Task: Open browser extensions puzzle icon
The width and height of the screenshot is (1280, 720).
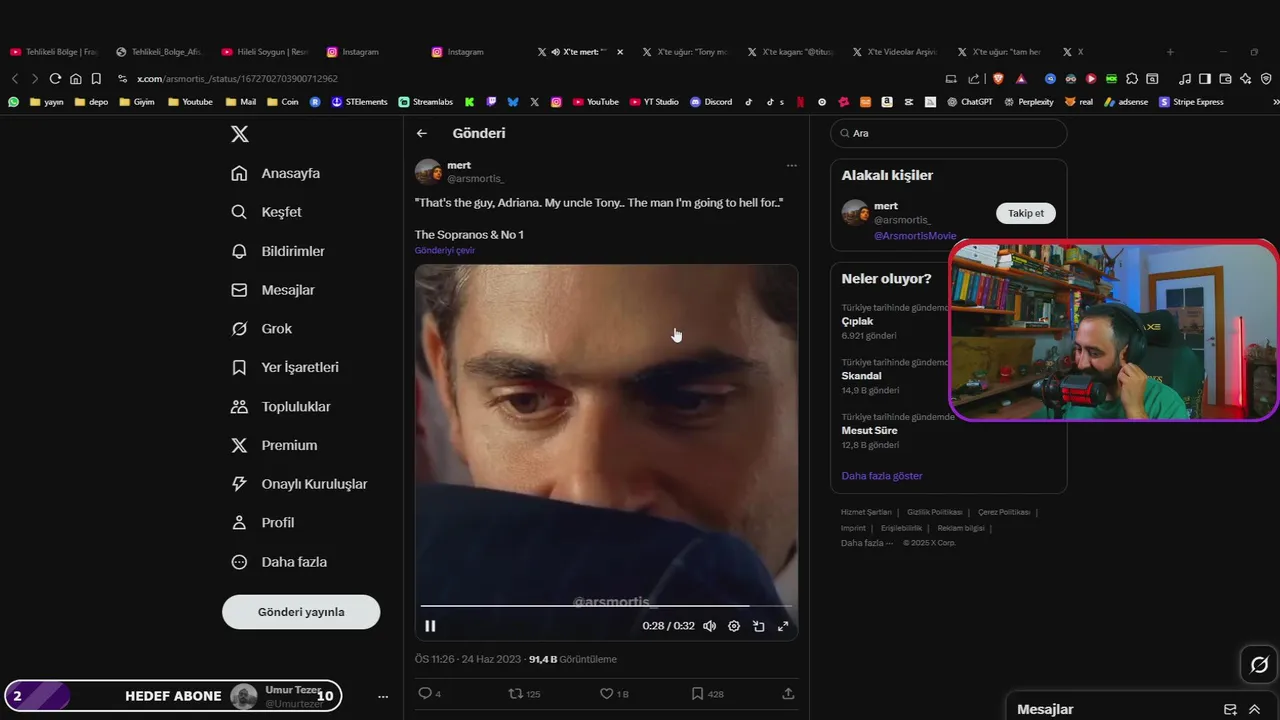Action: tap(1132, 79)
